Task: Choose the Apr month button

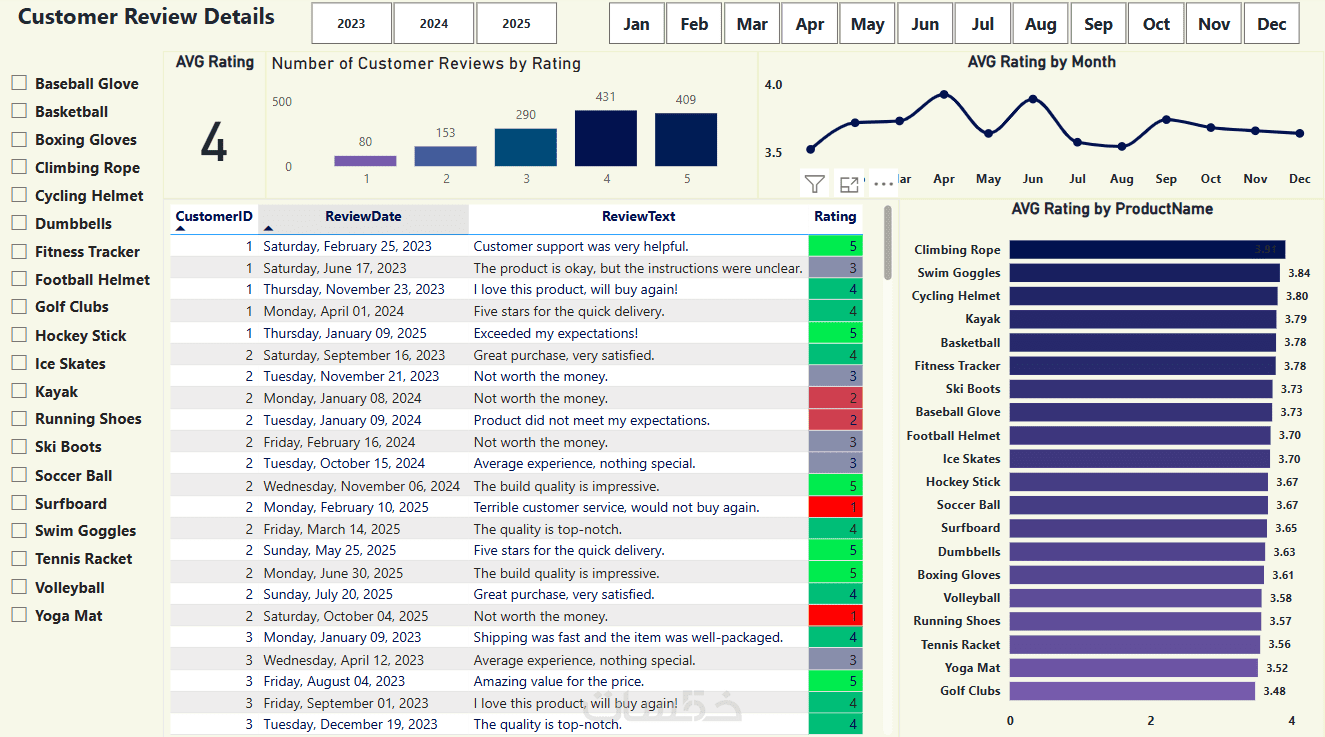Action: (x=809, y=24)
